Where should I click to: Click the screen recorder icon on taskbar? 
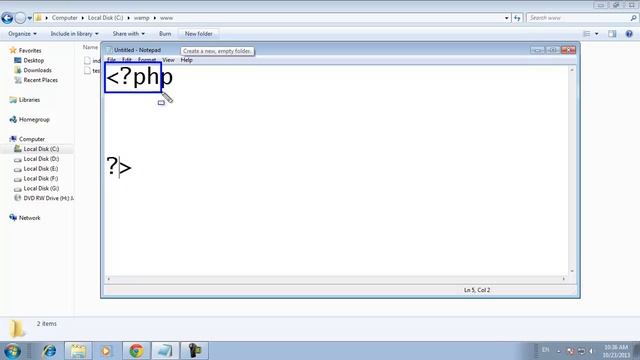coord(194,351)
